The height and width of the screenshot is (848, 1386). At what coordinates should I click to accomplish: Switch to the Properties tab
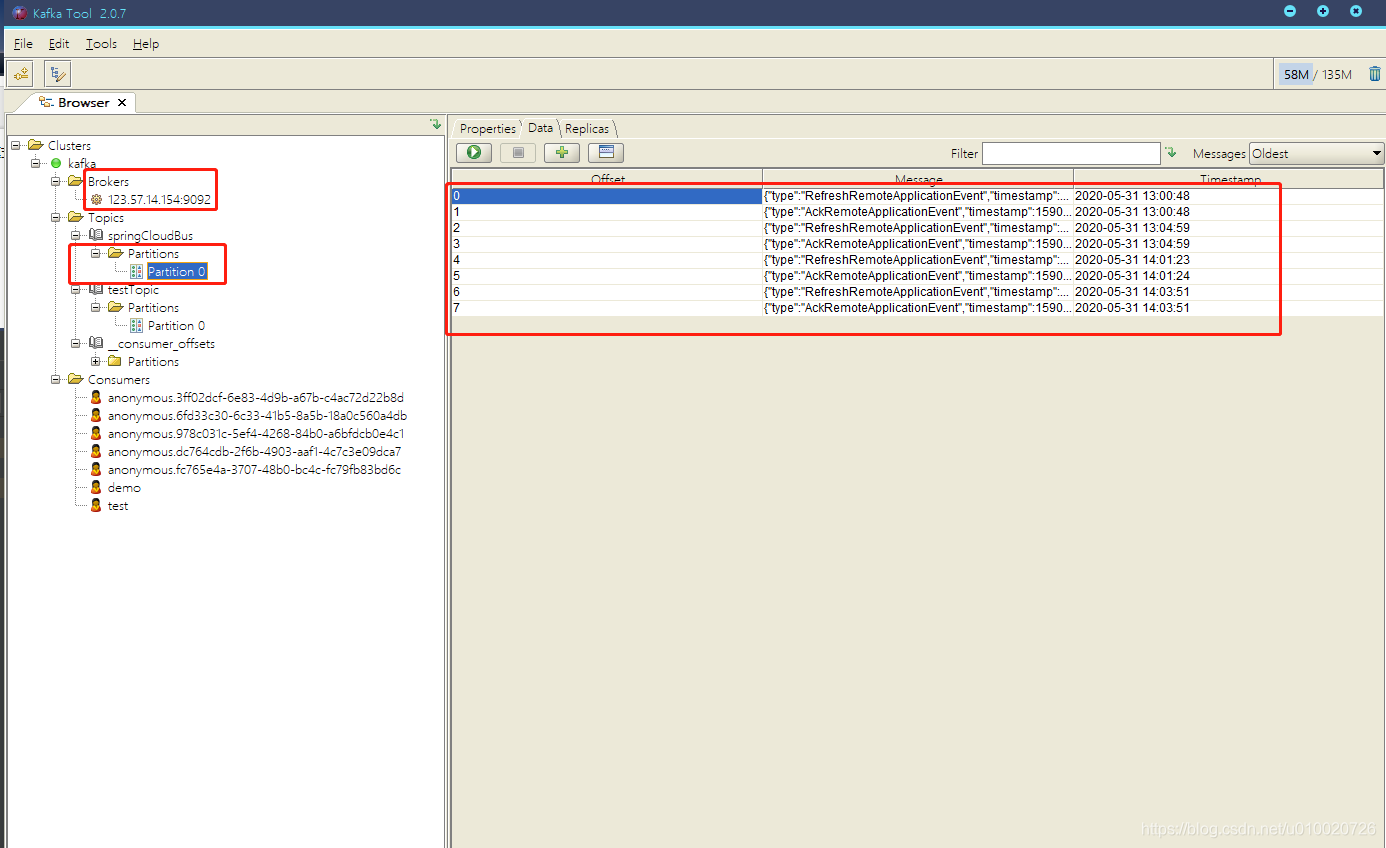[487, 128]
